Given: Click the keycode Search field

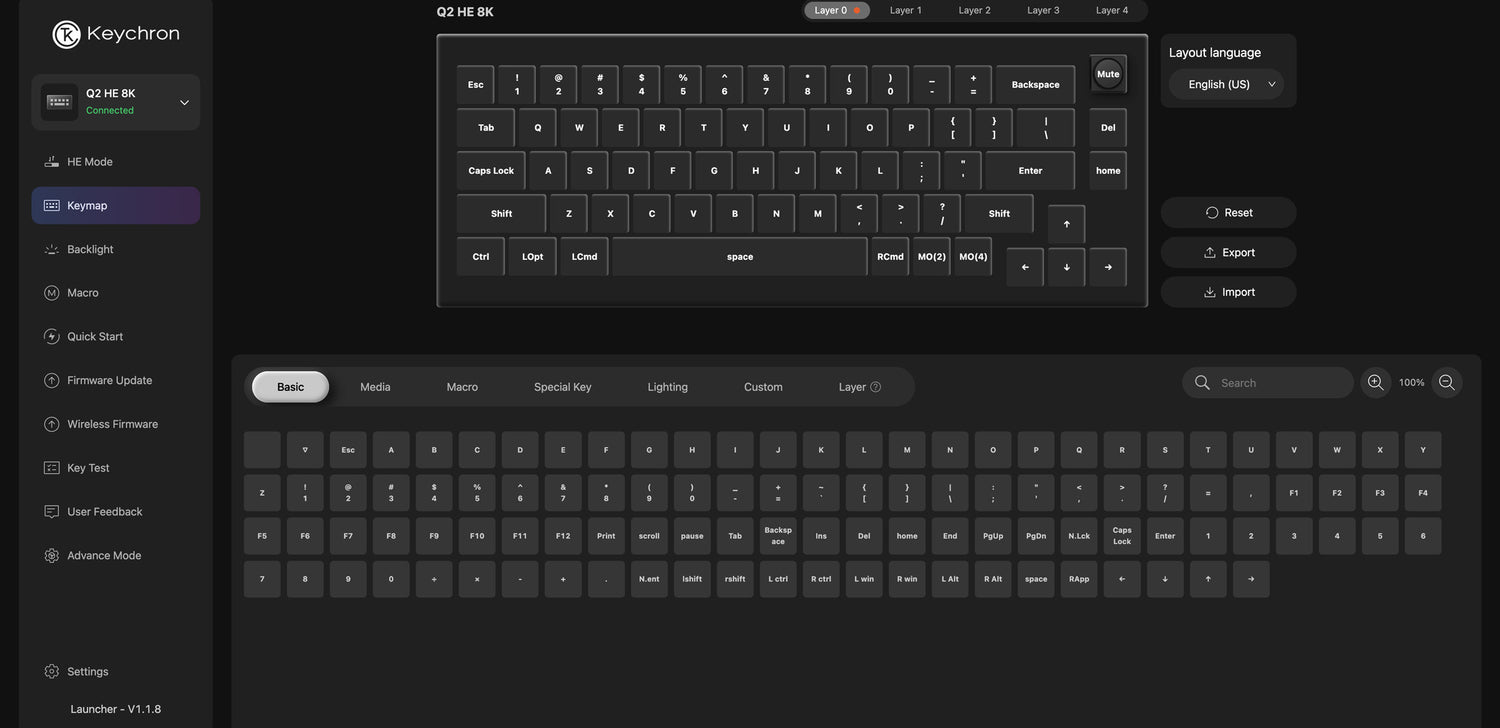Looking at the screenshot, I should (1280, 383).
